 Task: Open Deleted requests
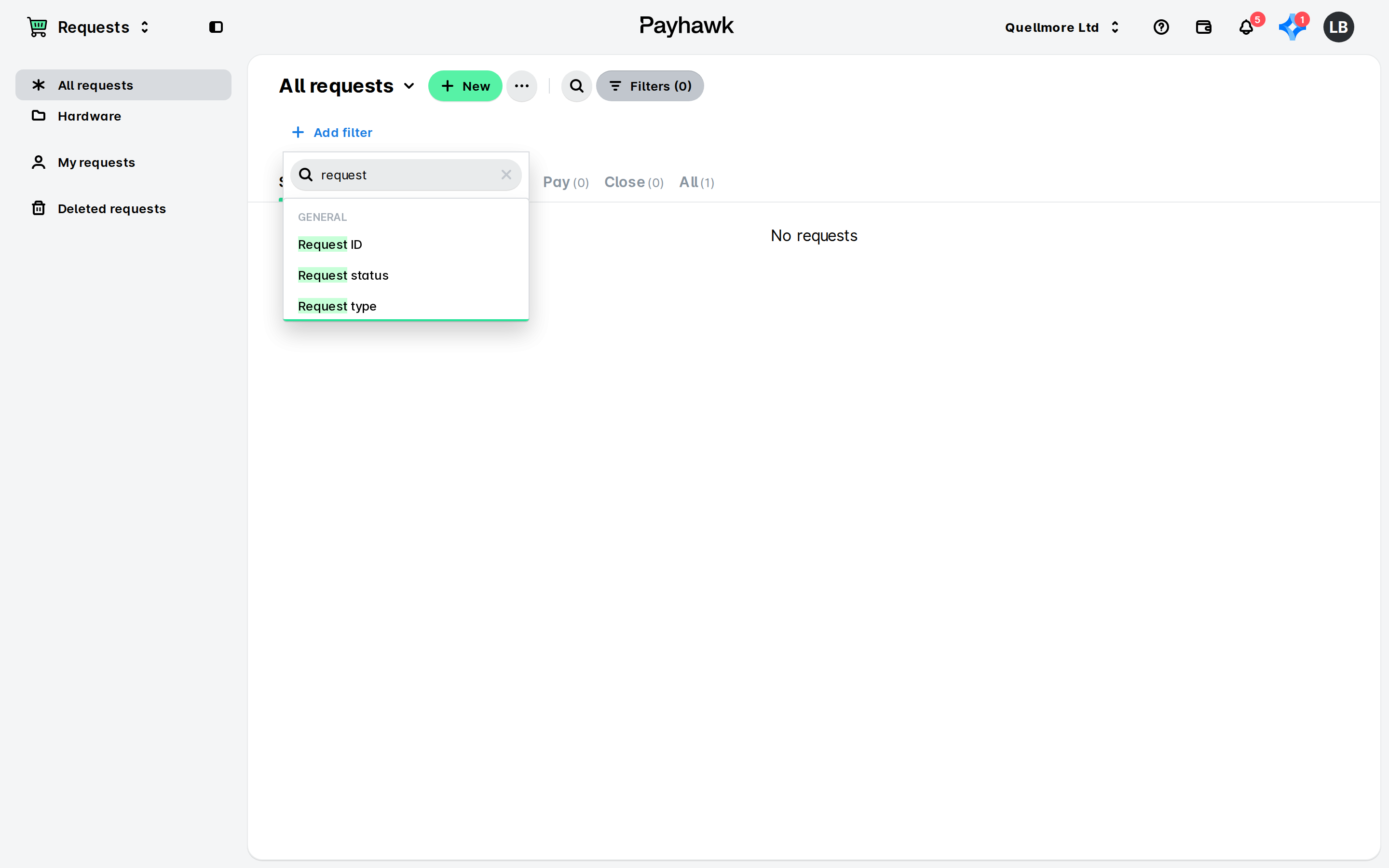pyautogui.click(x=123, y=208)
